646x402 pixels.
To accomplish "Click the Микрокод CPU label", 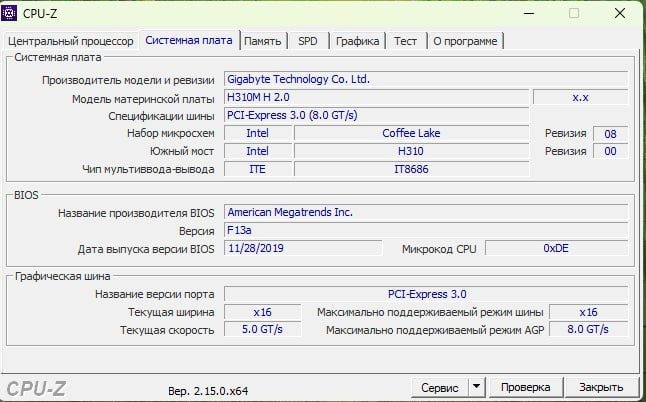I will click(439, 249).
